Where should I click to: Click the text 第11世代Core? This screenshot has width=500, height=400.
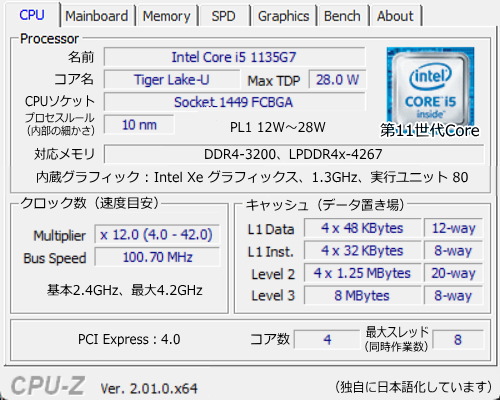[430, 130]
